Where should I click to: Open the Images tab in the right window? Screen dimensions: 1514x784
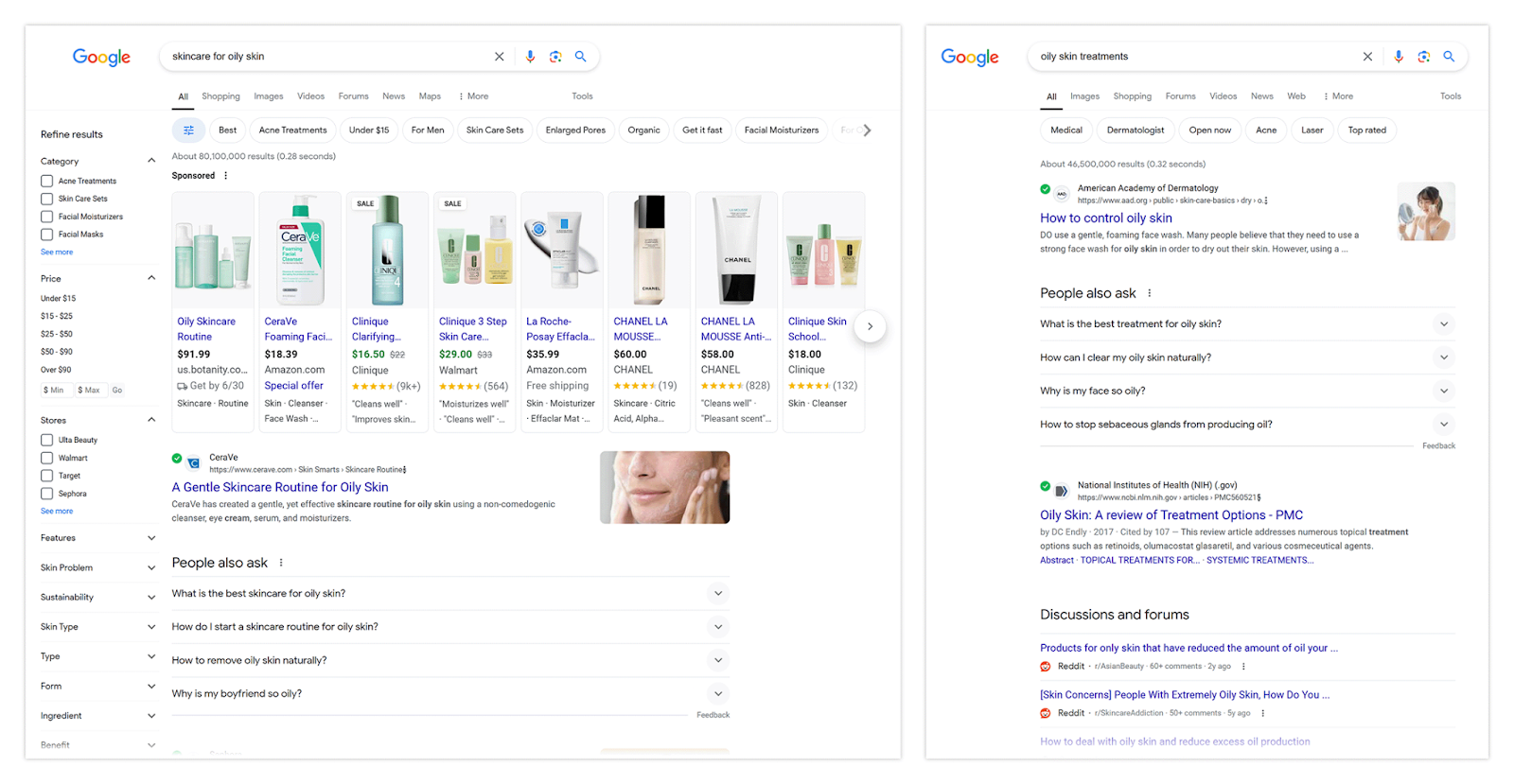pyautogui.click(x=1084, y=96)
